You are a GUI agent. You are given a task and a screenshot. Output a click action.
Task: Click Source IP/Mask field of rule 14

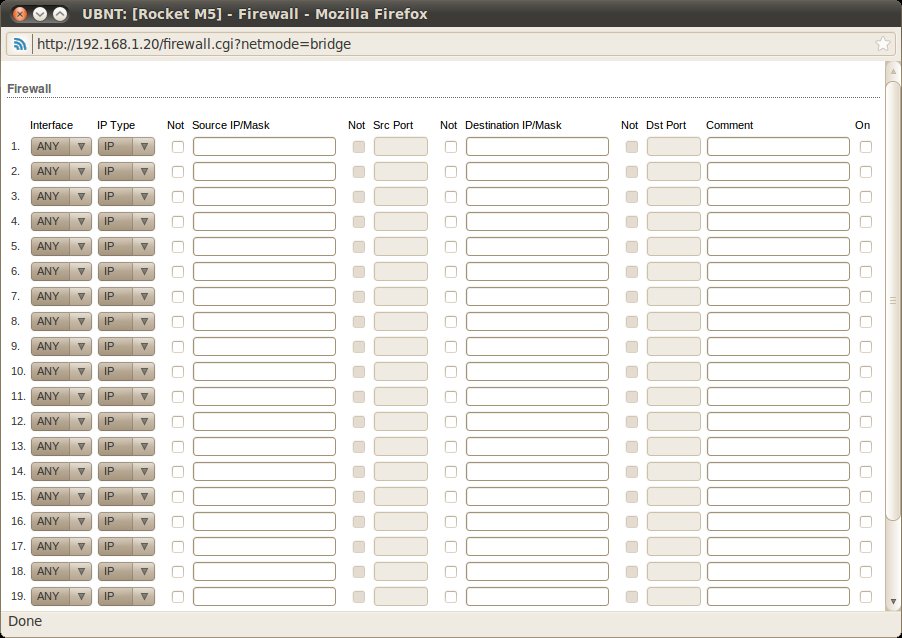pyautogui.click(x=264, y=472)
